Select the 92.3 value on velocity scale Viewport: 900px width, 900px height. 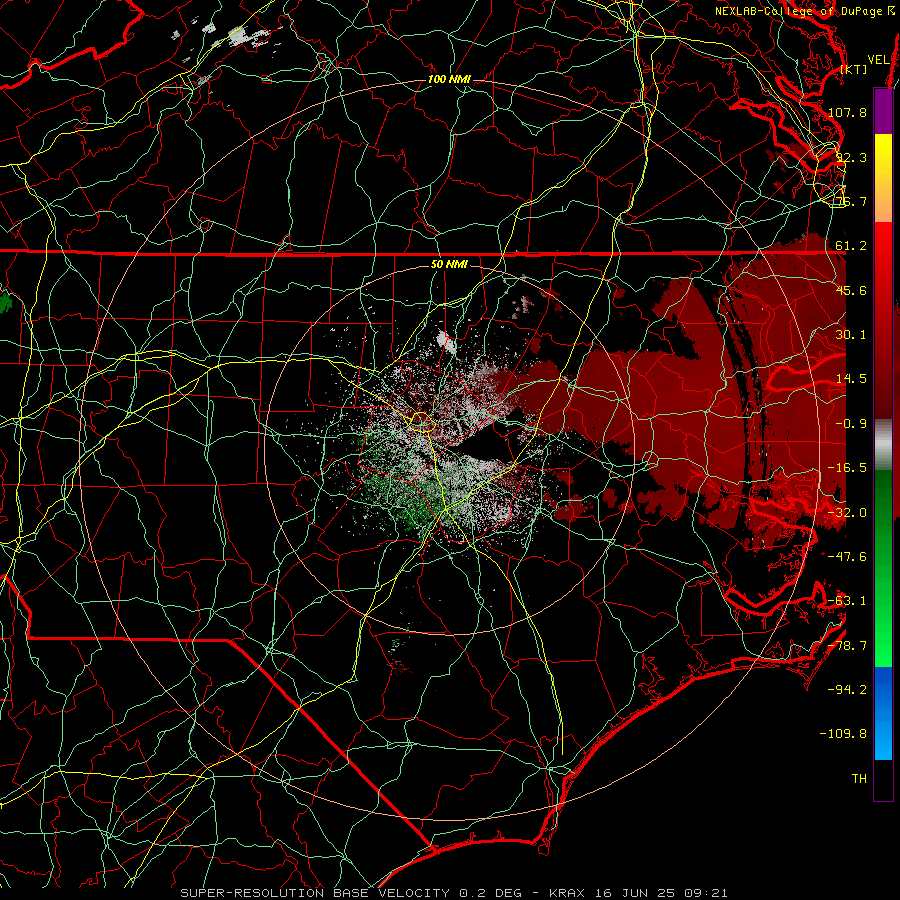tap(852, 157)
